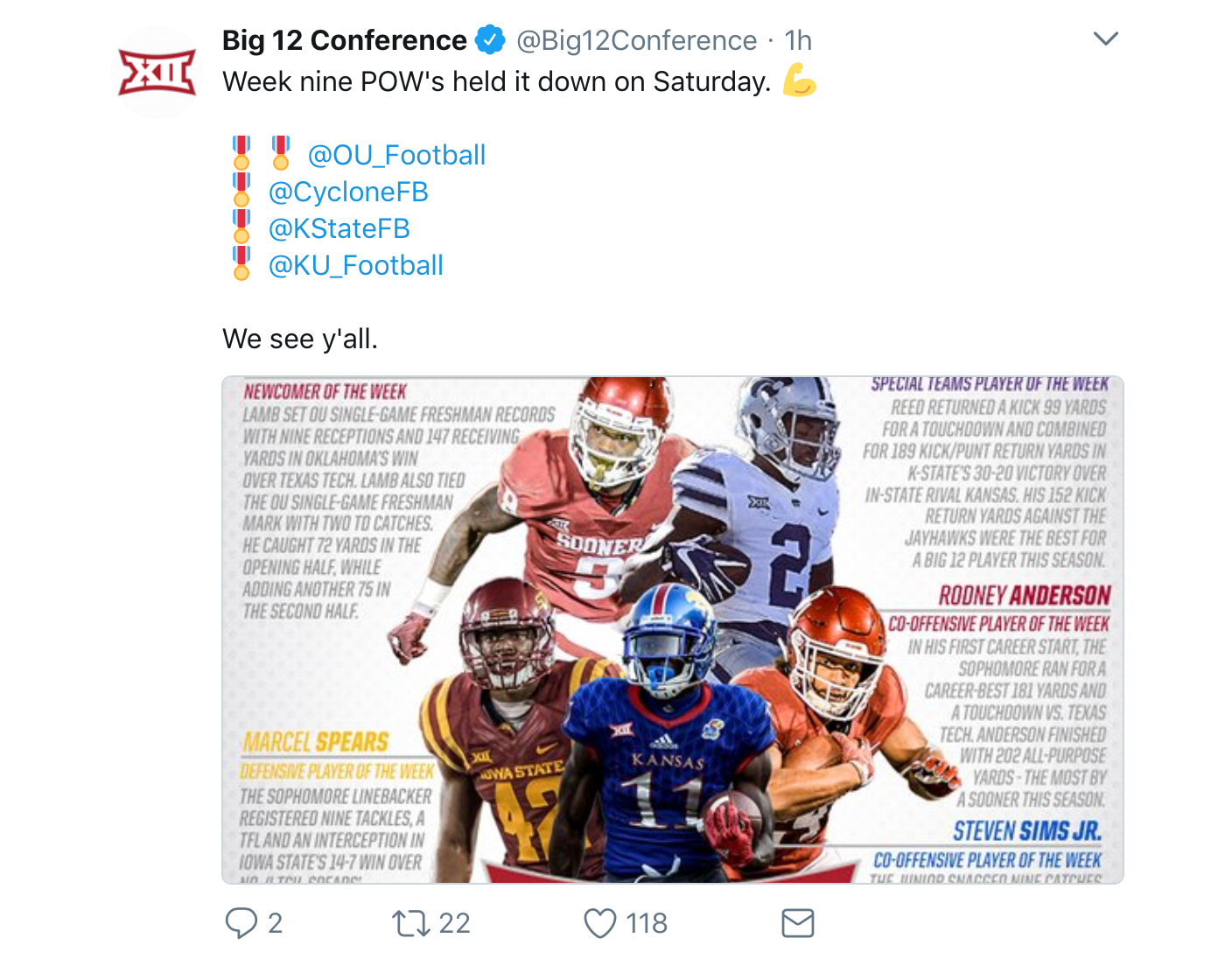Screen dimensions: 1232x966
Task: Click the "We see y'all." tweet text
Action: click(x=300, y=339)
